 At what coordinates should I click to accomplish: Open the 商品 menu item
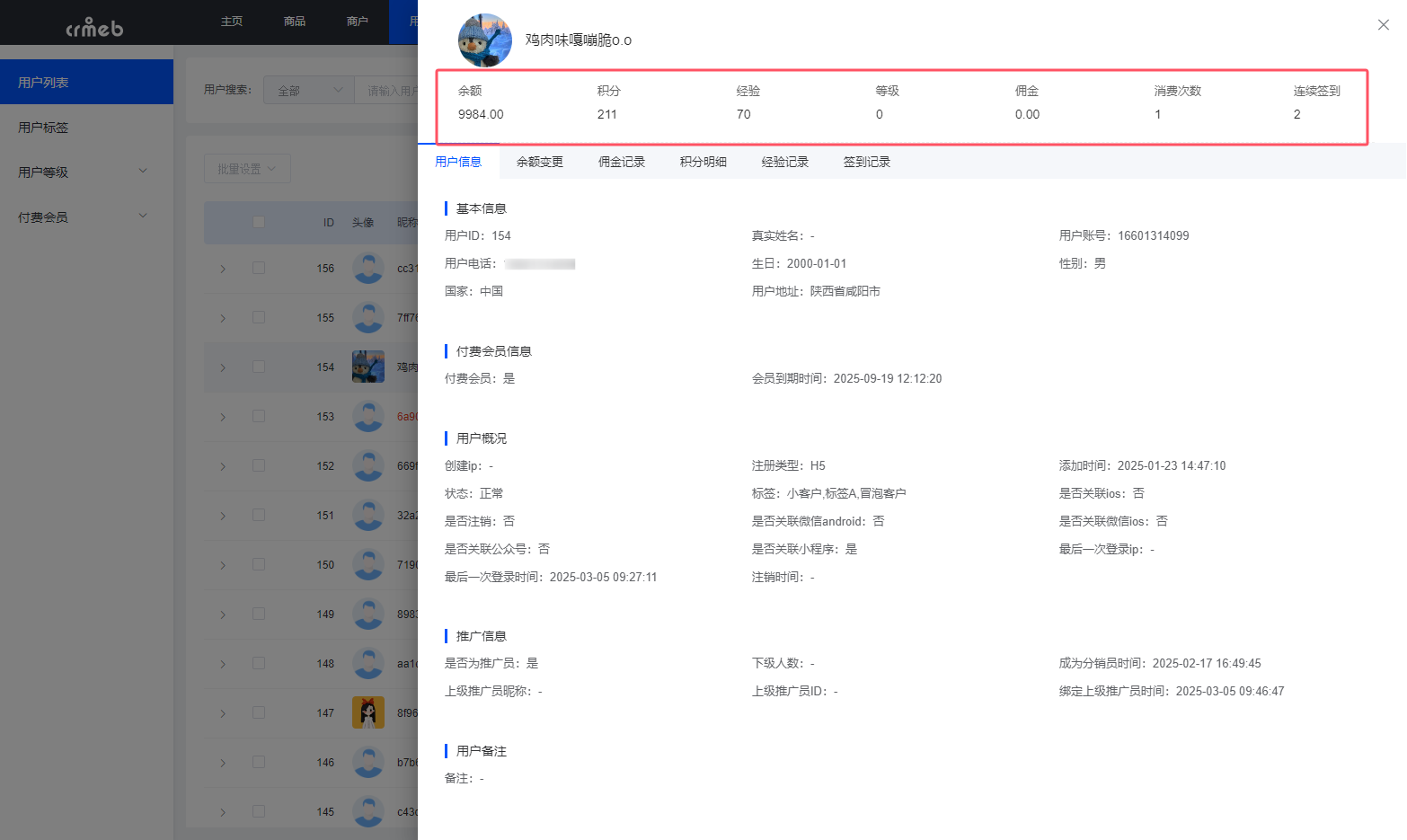pyautogui.click(x=294, y=22)
